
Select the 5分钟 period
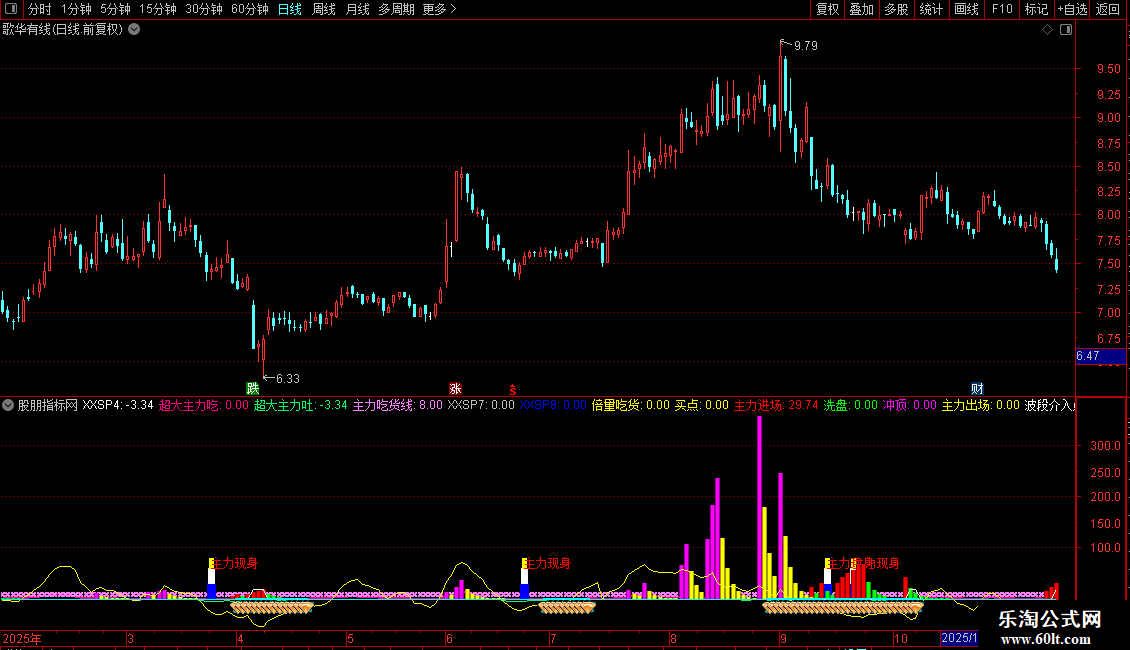pos(115,9)
